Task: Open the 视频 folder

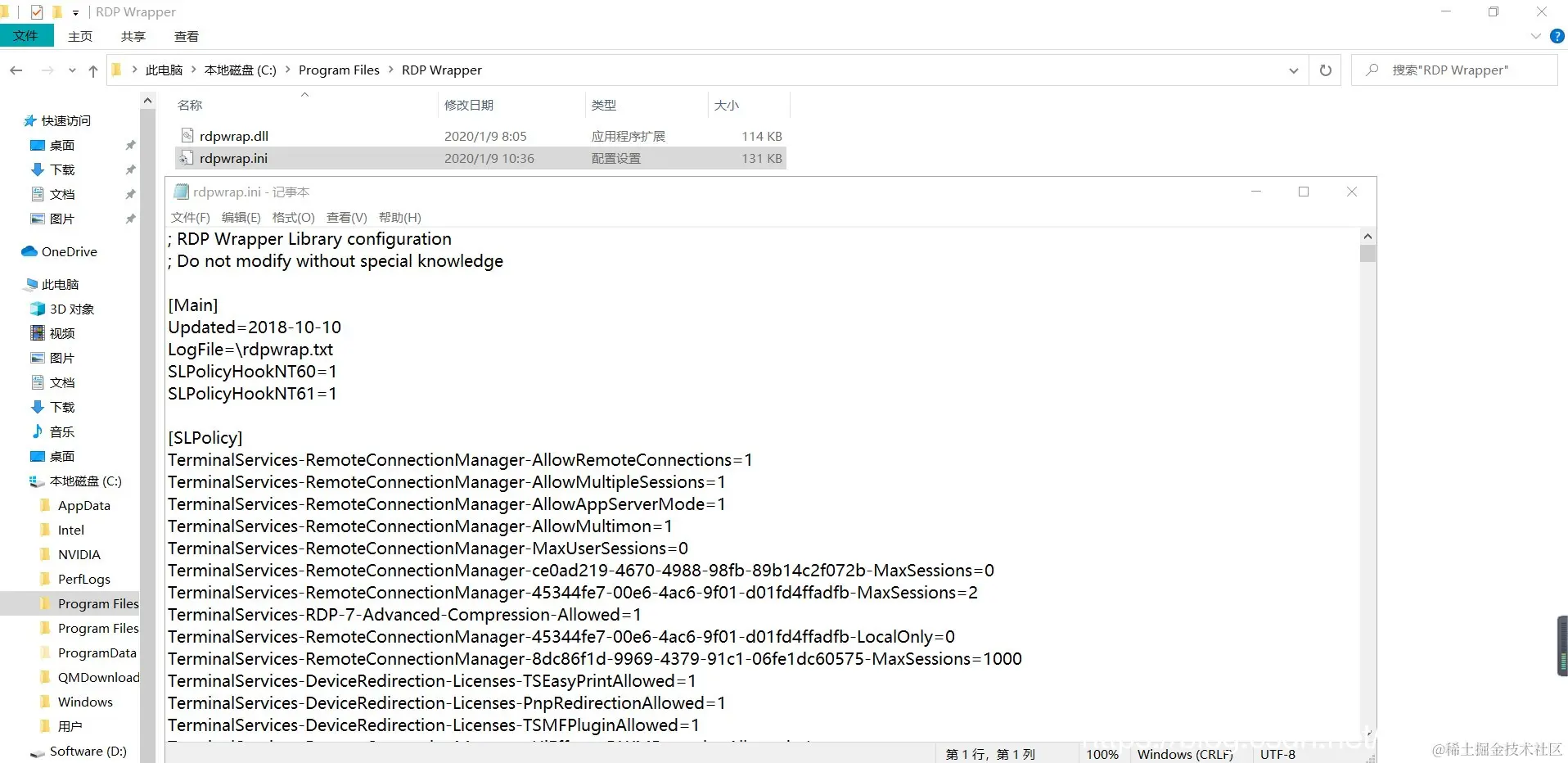Action: 62,334
